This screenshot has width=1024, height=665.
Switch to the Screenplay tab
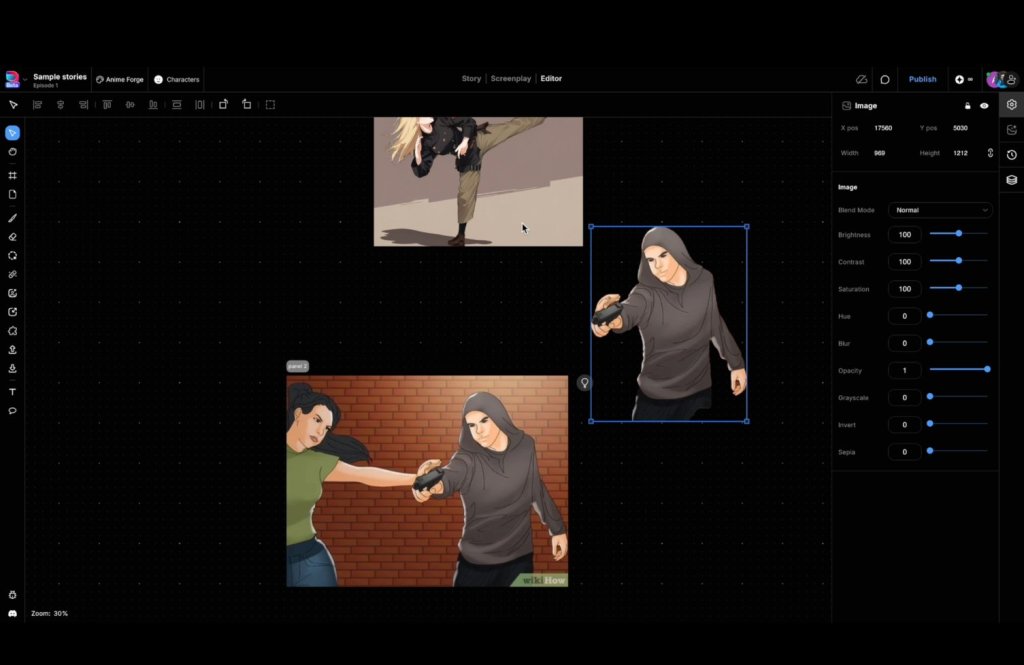coord(510,79)
